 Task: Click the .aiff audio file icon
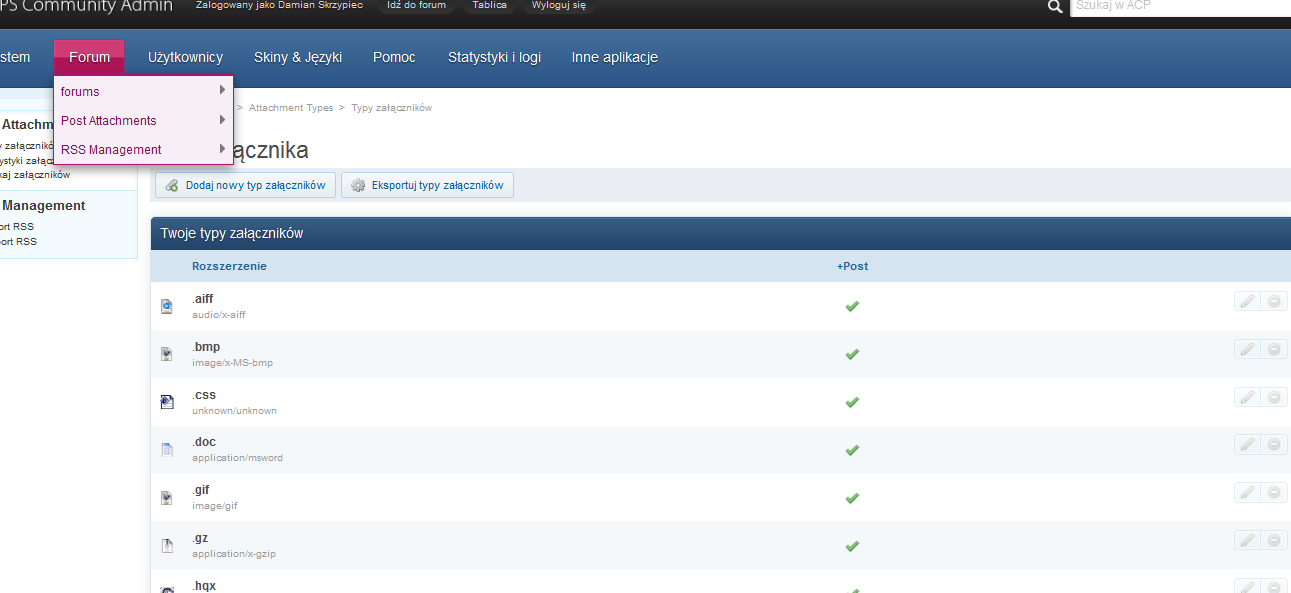(x=167, y=306)
